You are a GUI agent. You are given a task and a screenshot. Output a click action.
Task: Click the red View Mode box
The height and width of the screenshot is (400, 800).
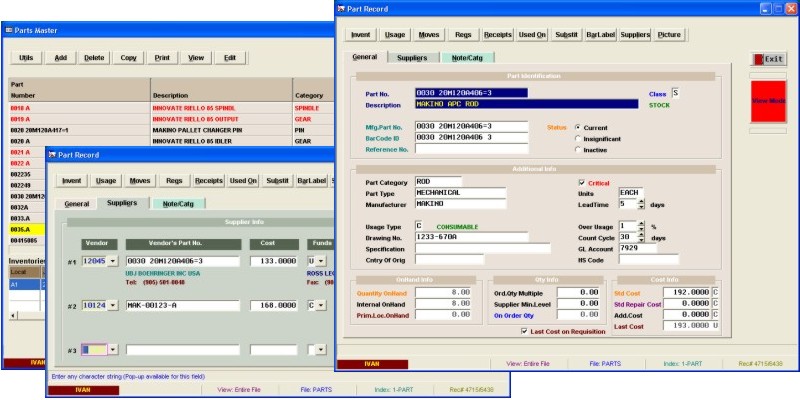(x=767, y=101)
